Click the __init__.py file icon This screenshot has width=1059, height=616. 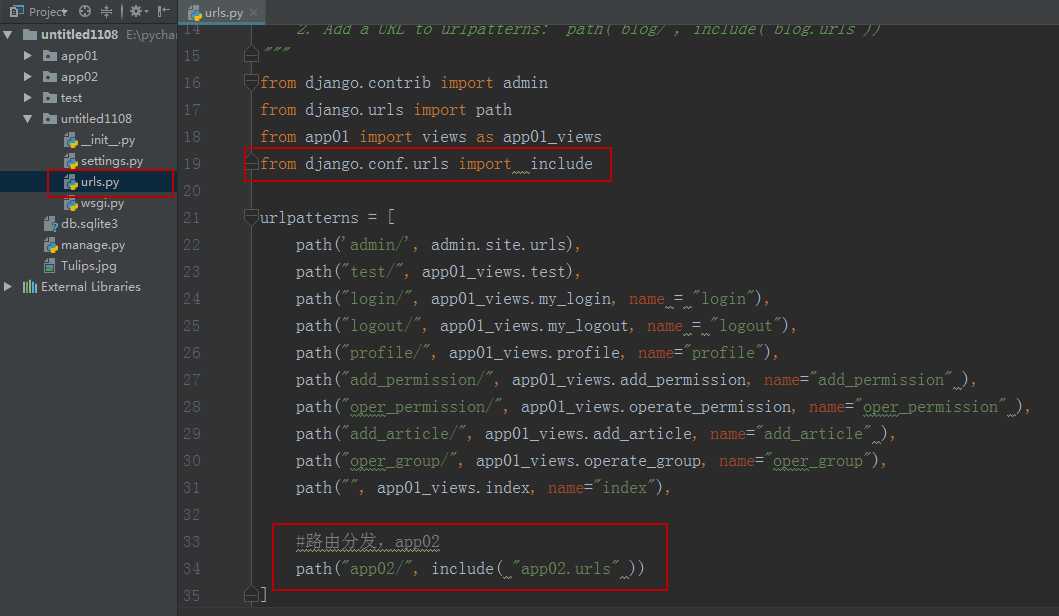click(x=70, y=140)
